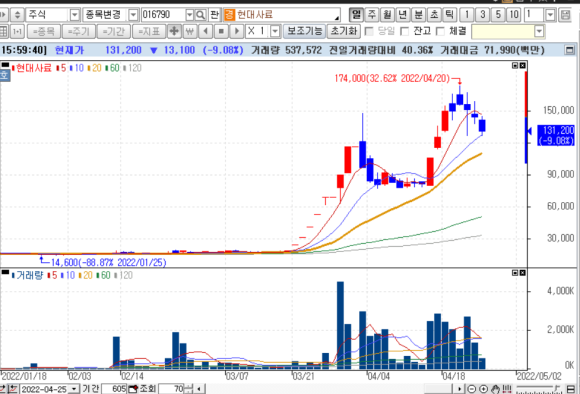Close the volume panel with X
Viewport: 580px width, 394px height.
click(x=522, y=273)
